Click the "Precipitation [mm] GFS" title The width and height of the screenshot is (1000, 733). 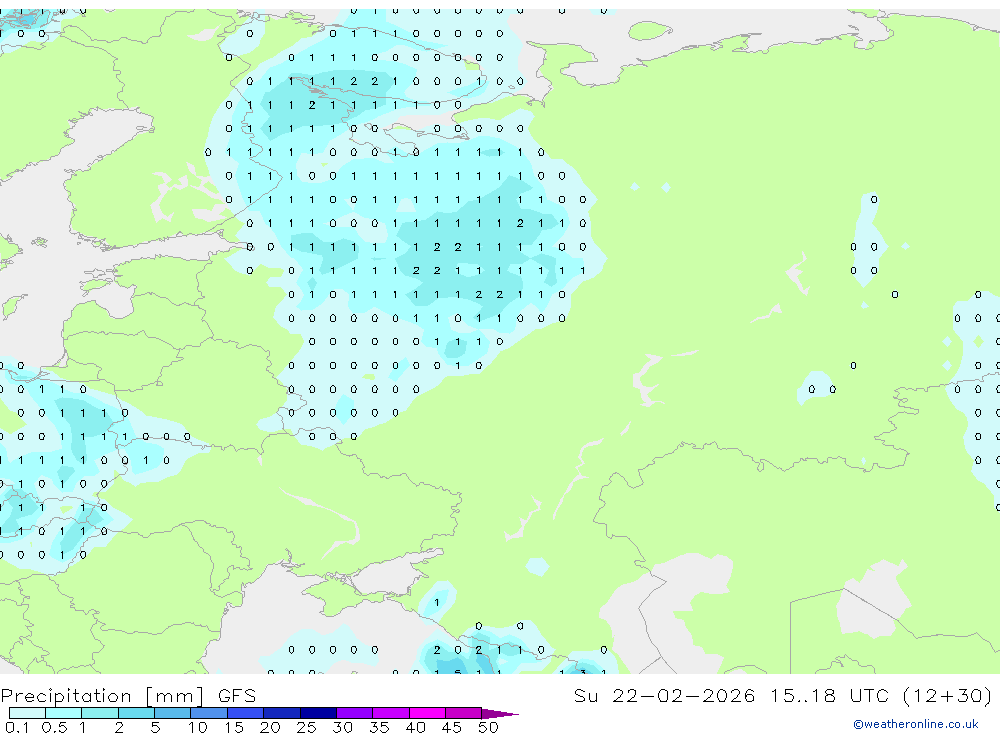pos(128,696)
